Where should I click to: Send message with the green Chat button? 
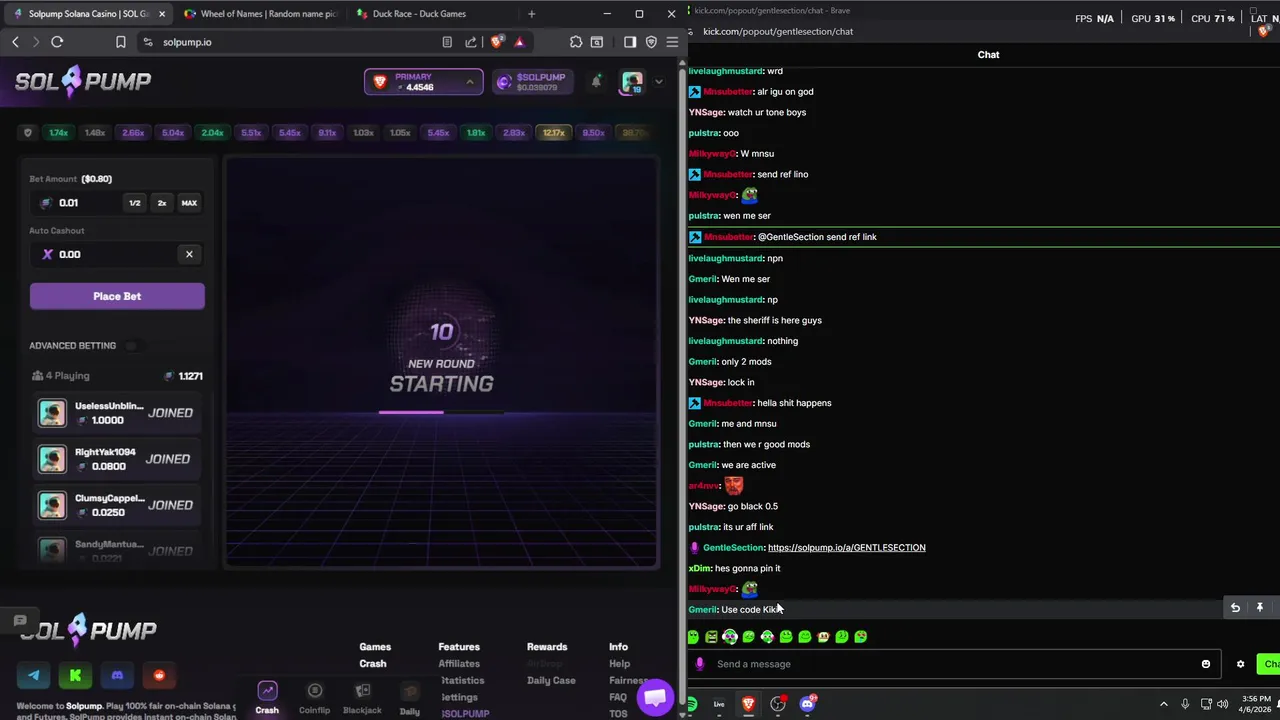click(x=1270, y=664)
